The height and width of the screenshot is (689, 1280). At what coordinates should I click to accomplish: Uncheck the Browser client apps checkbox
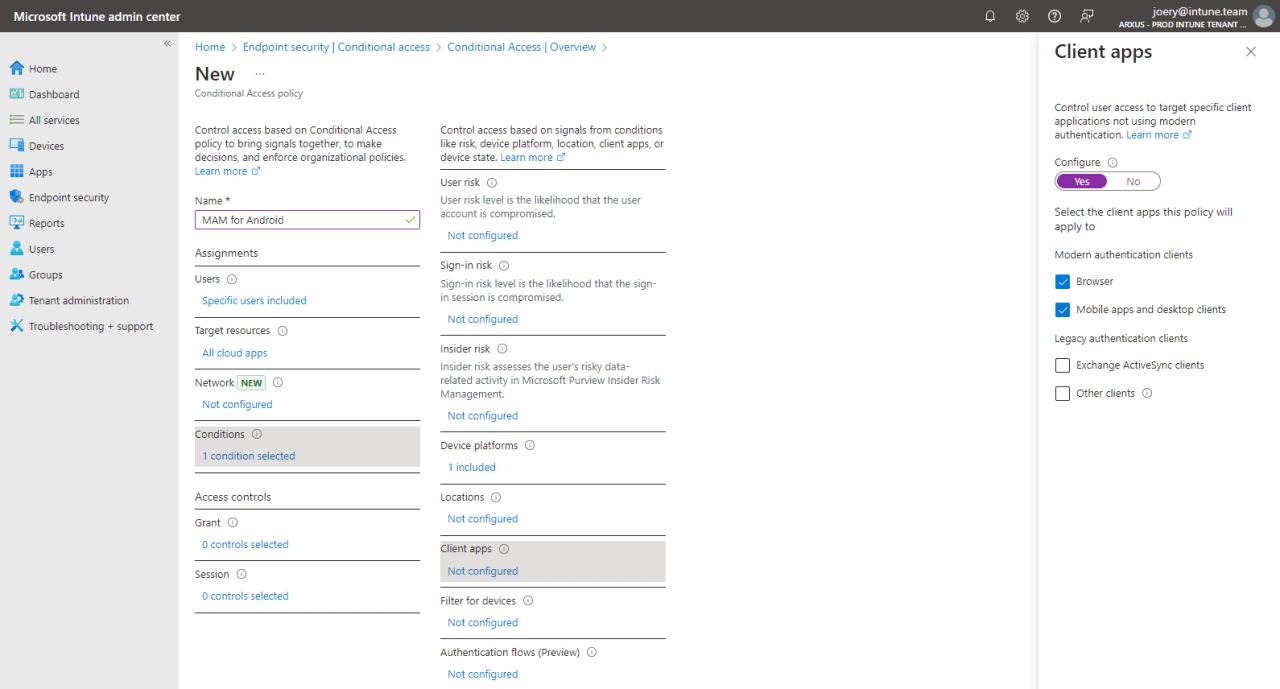1062,281
